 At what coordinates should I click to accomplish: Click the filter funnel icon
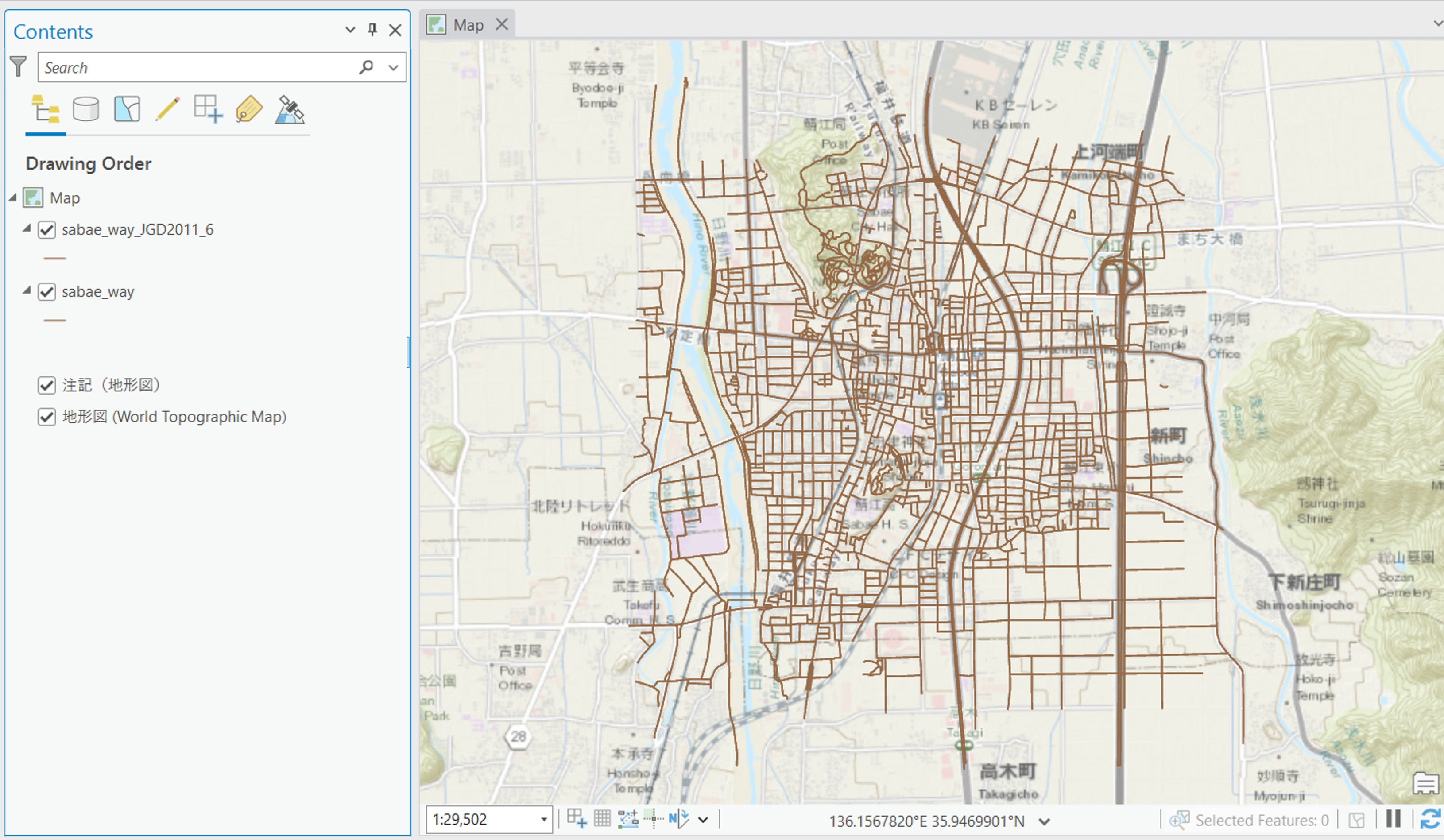point(18,66)
